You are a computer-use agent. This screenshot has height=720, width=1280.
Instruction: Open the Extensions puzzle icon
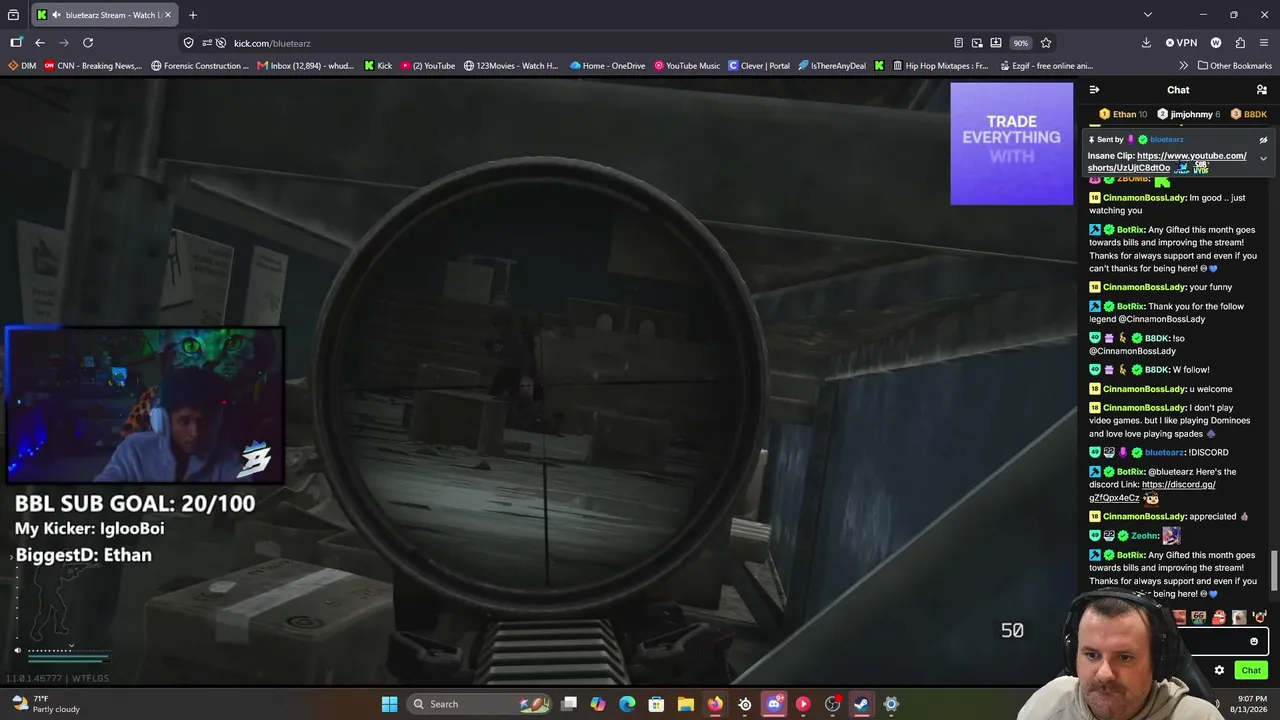click(1240, 43)
